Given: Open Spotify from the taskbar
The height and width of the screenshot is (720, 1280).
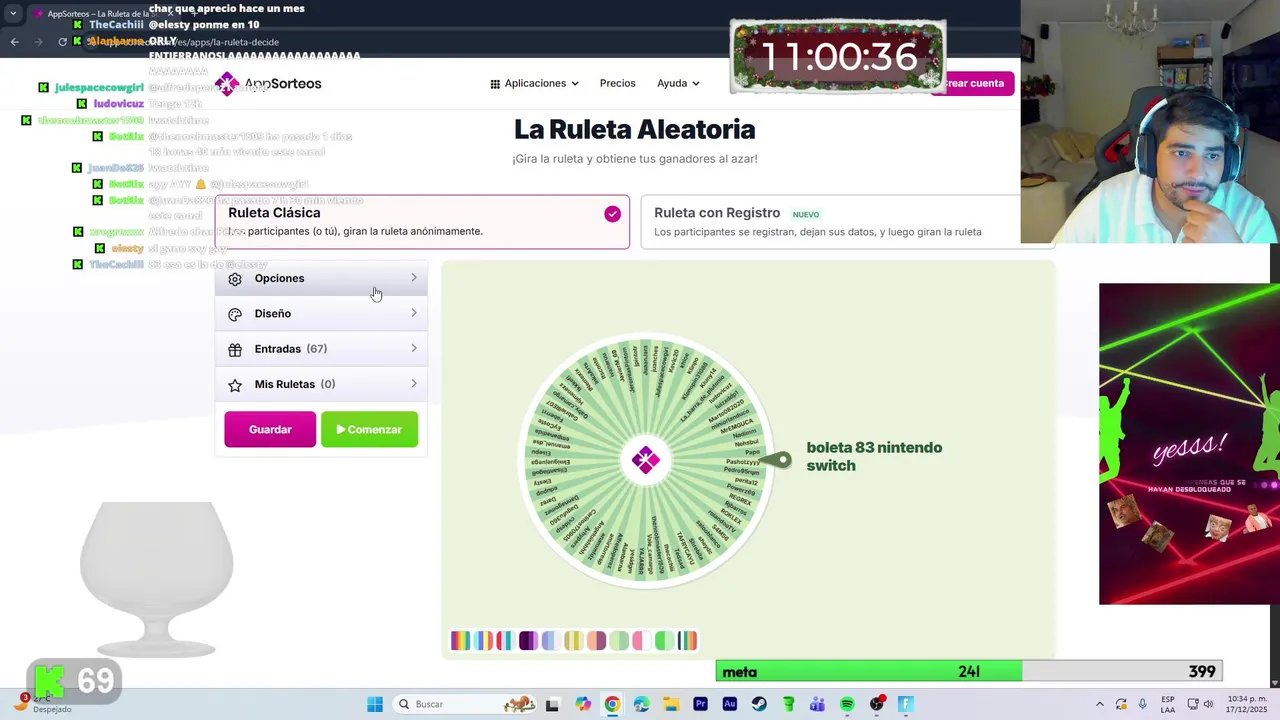Looking at the screenshot, I should click(847, 704).
